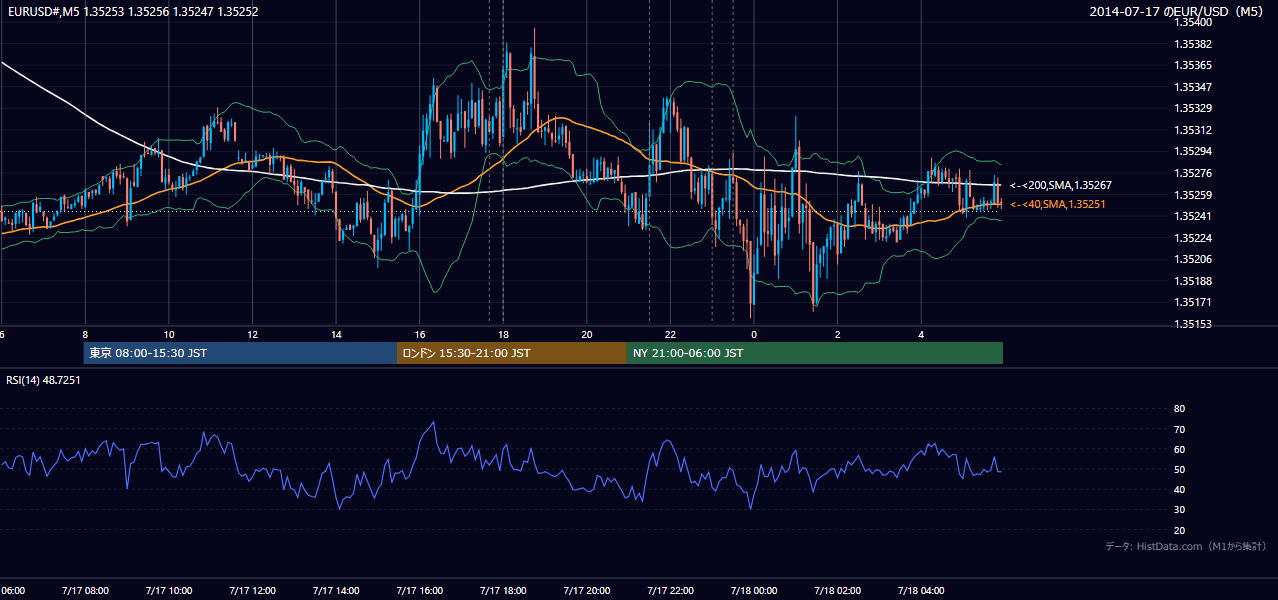1278x600 pixels.
Task: Click the EURUSD#,M5 chart title text
Action: [x=131, y=11]
